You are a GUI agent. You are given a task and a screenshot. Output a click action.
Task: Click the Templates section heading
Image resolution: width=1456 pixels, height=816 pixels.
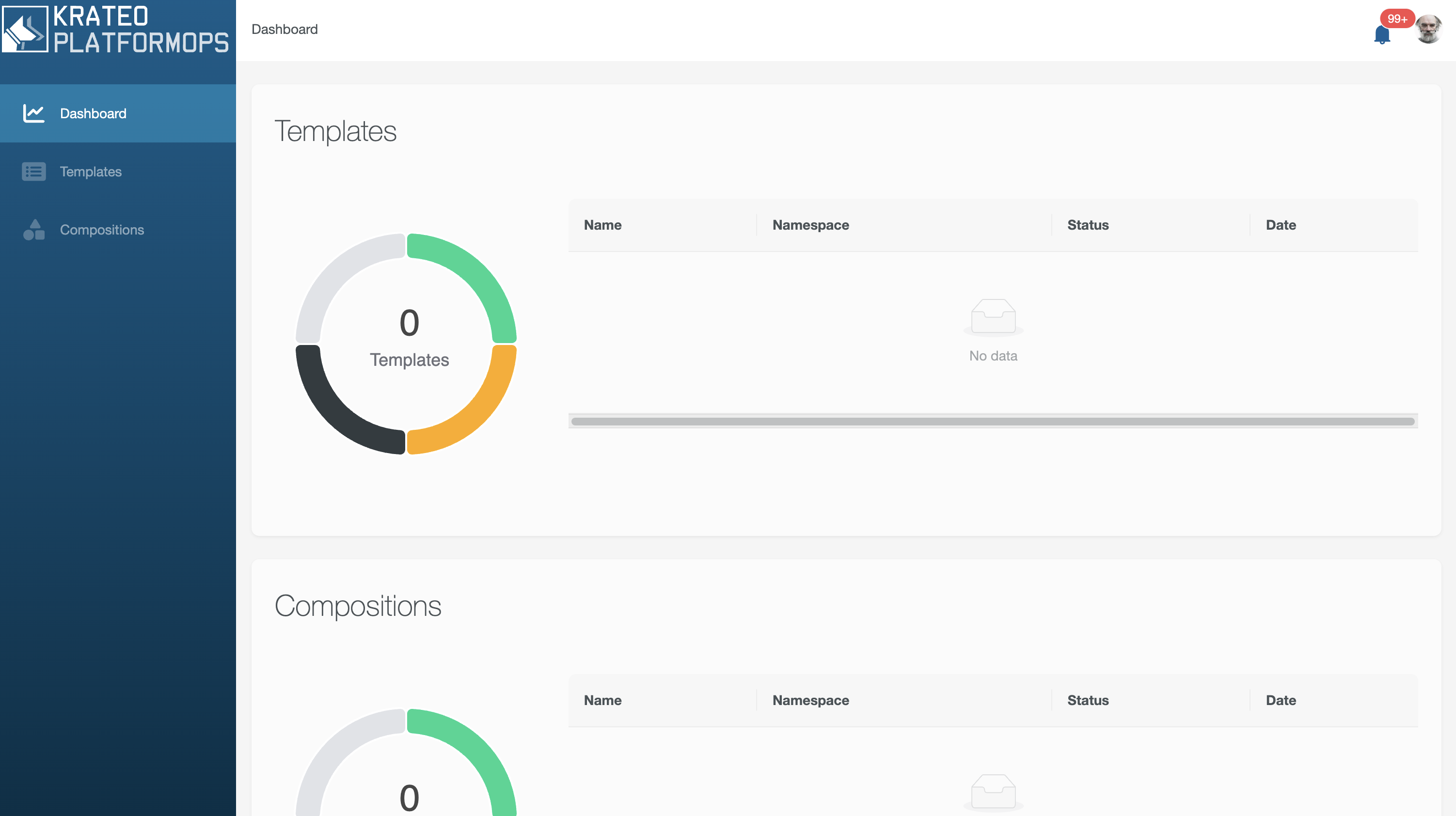335,131
